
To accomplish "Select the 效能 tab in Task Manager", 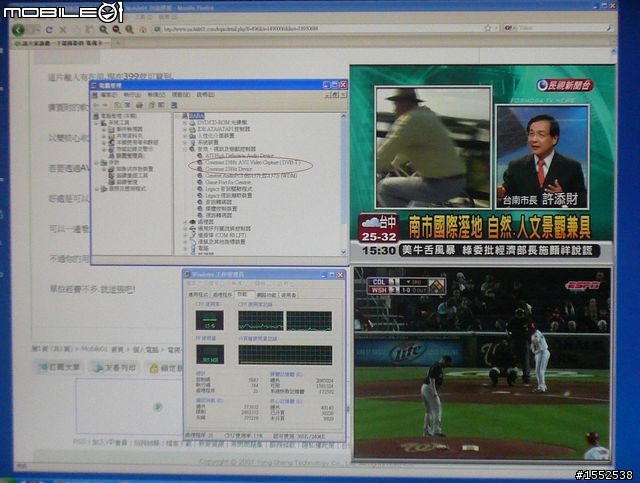I will (x=244, y=294).
